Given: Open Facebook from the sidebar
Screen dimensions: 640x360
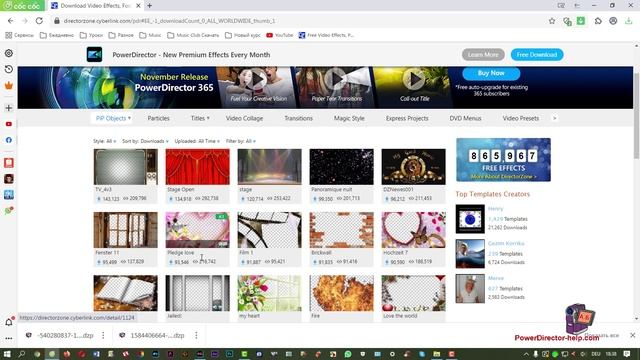Looking at the screenshot, I should pos(9,140).
